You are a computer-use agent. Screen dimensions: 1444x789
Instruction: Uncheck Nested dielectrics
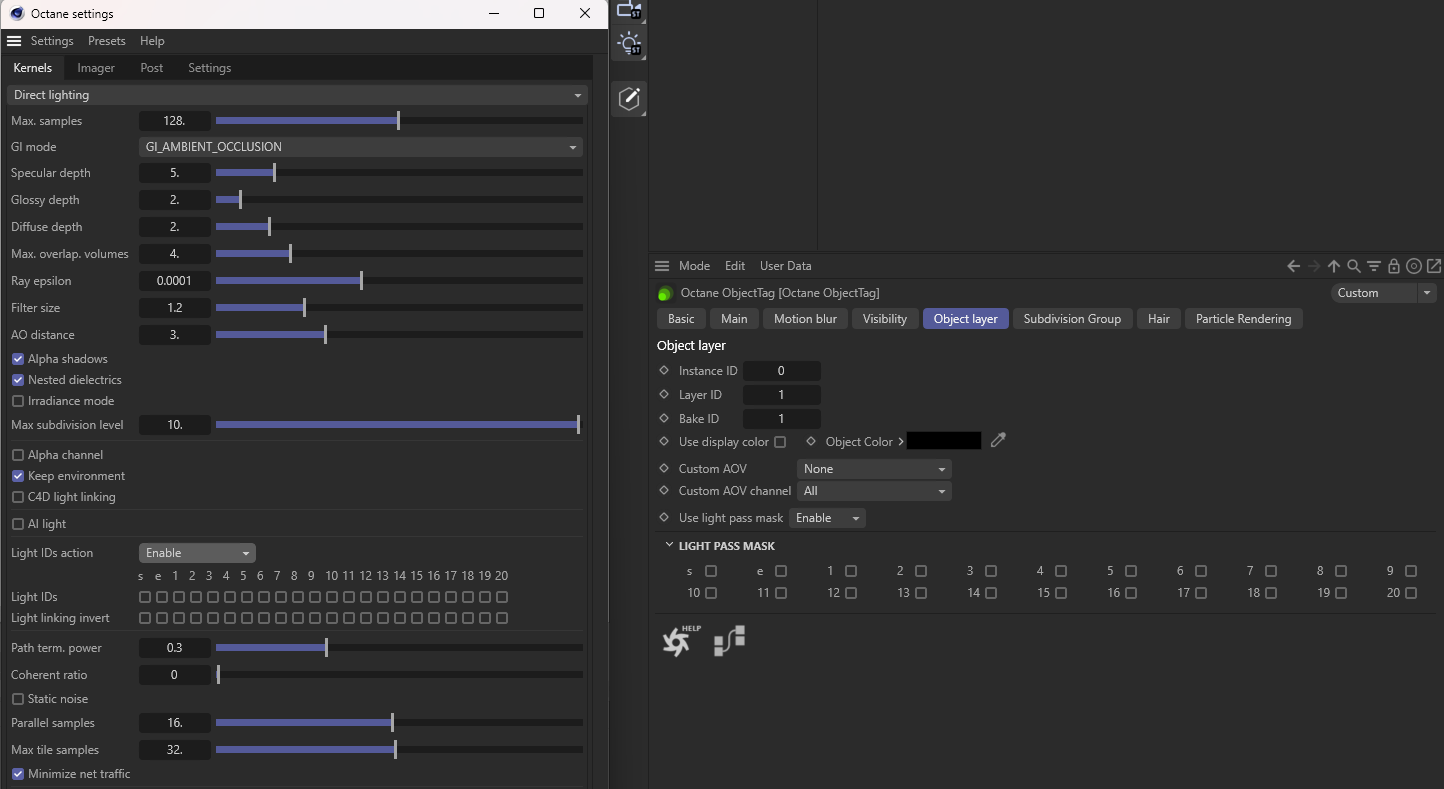click(18, 380)
